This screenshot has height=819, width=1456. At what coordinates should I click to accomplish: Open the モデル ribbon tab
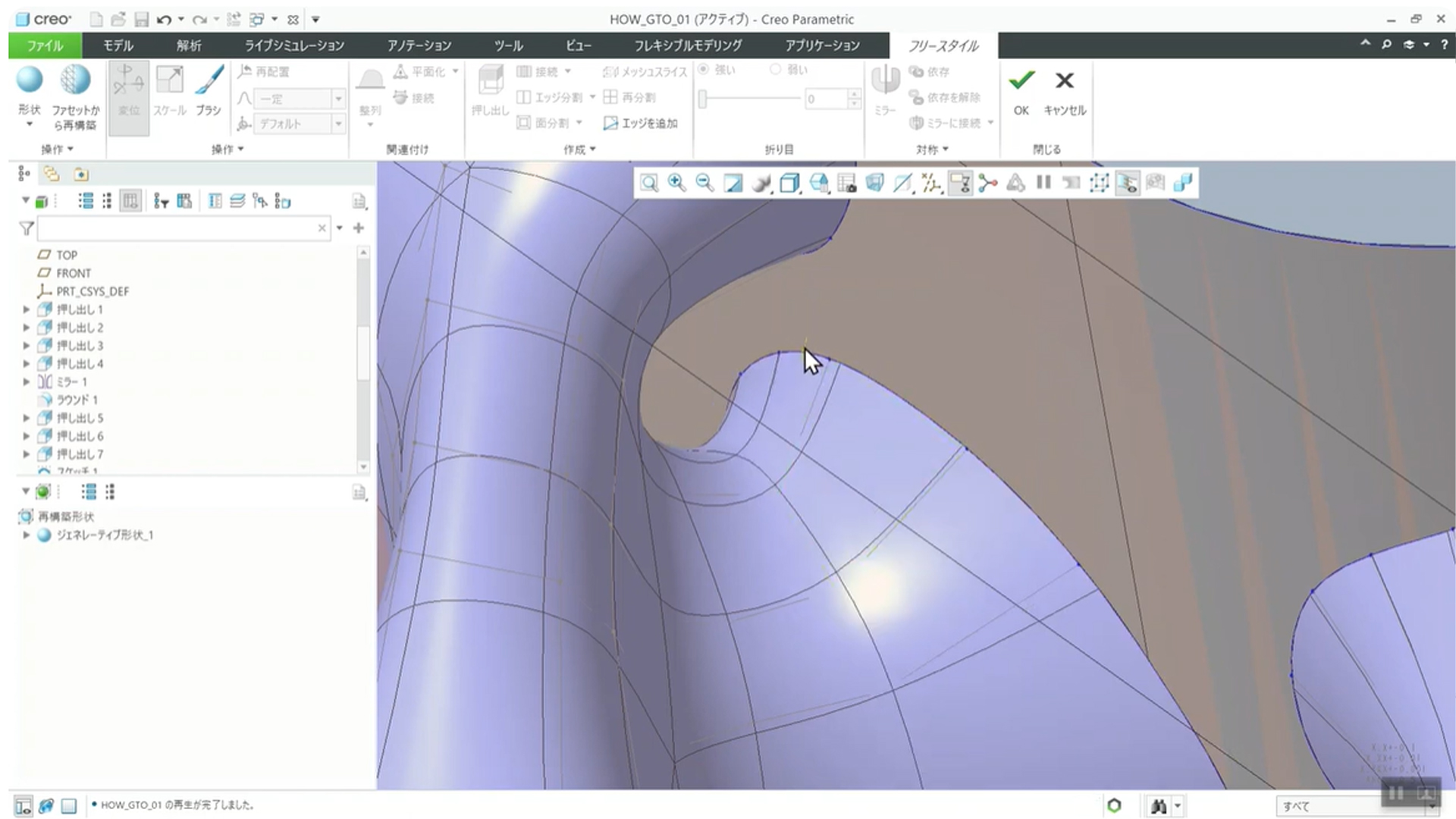click(x=118, y=45)
